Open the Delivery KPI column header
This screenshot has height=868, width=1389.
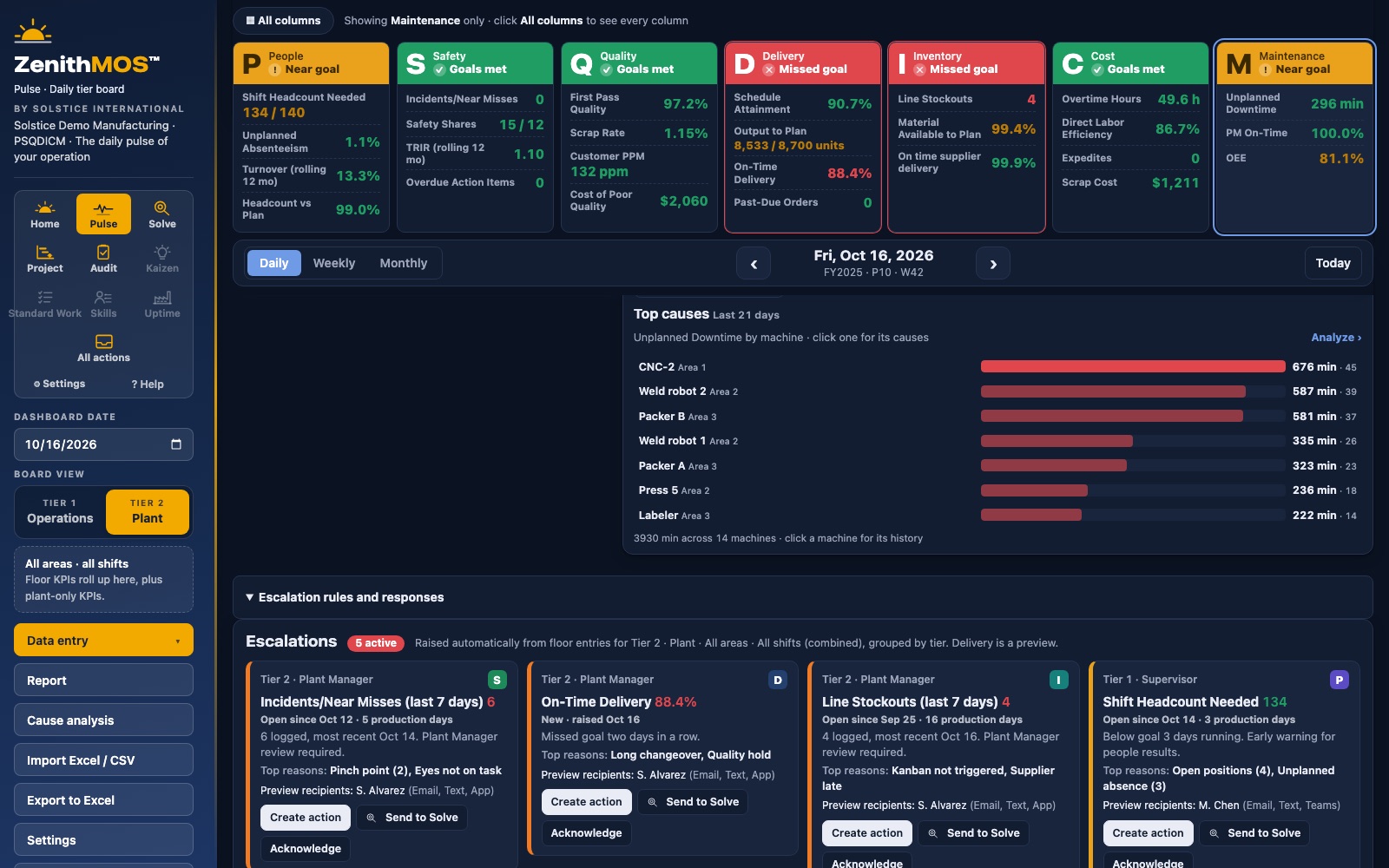click(x=803, y=63)
